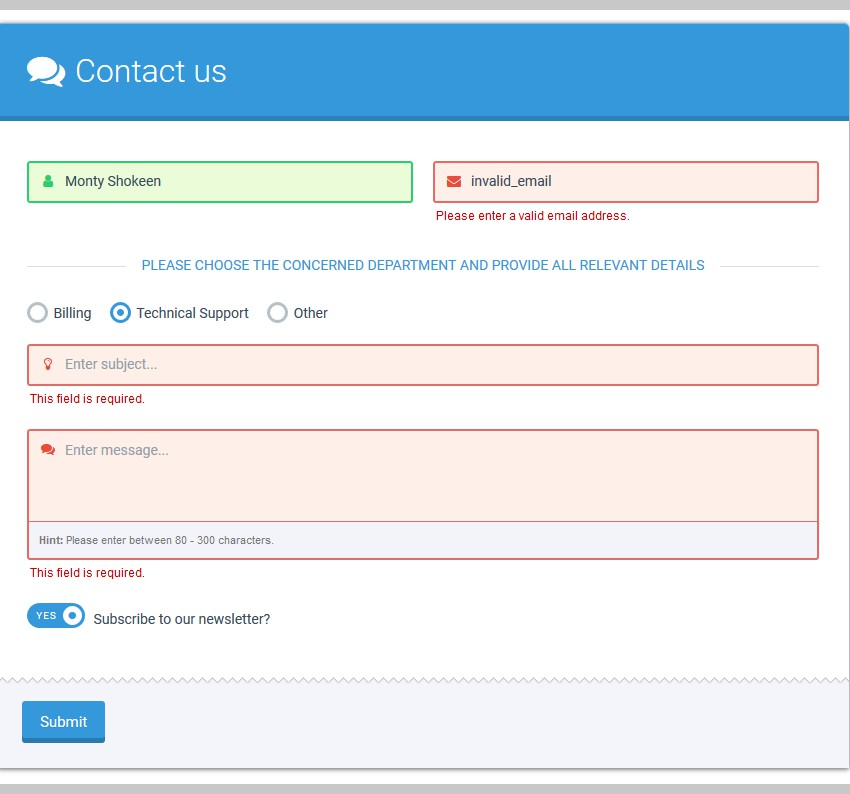Select the Technical Support radio button

point(120,313)
